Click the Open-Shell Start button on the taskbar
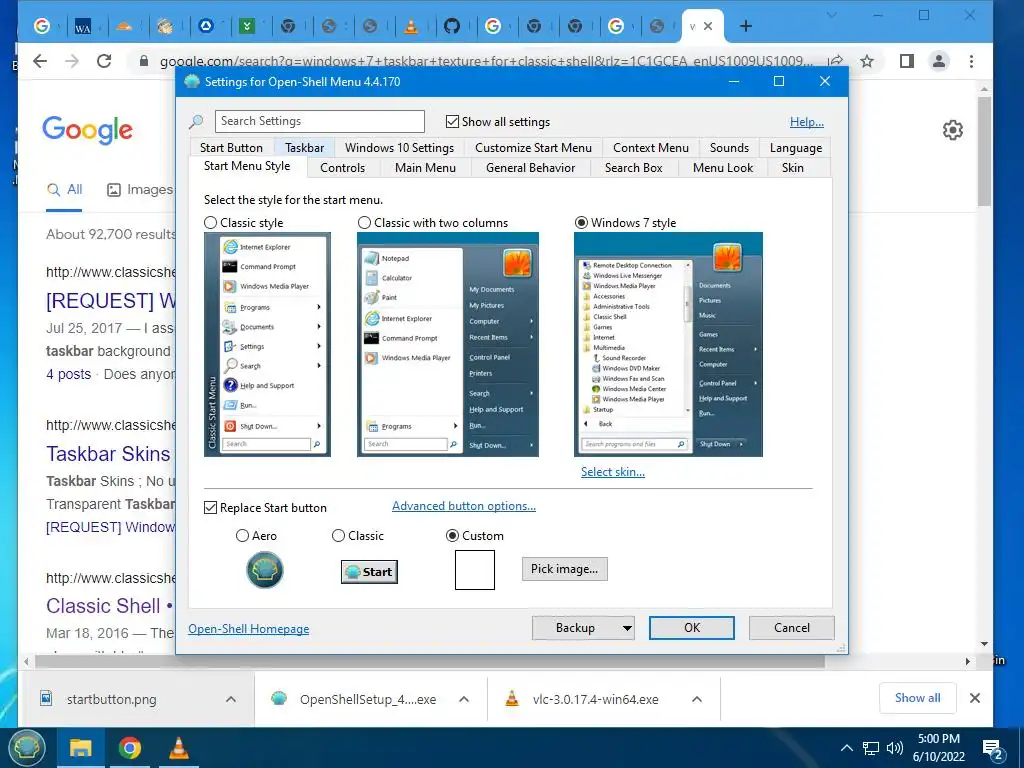 [x=26, y=748]
